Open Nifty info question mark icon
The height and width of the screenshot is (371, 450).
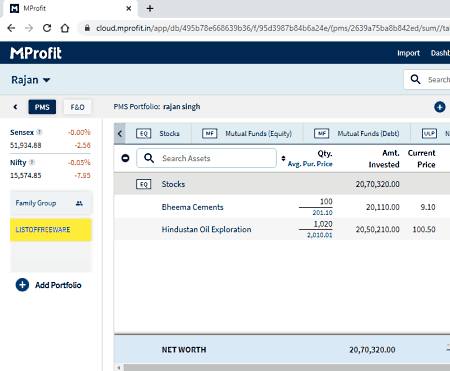[x=32, y=162]
